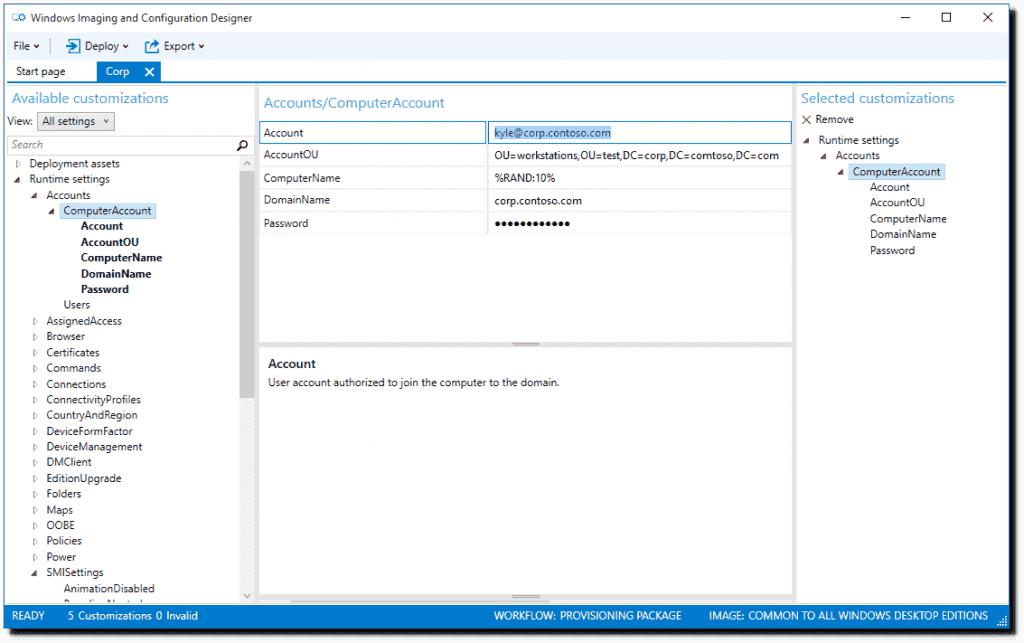Select AnimationDisabled under SMISettings
This screenshot has width=1024, height=643.
point(109,589)
